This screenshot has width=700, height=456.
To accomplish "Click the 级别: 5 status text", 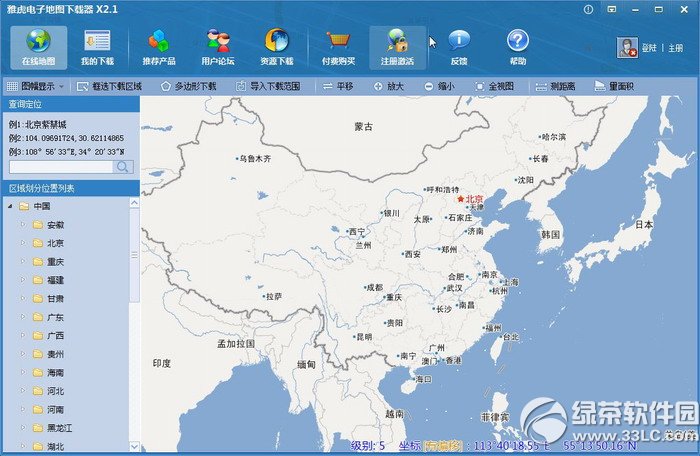I will 367,445.
